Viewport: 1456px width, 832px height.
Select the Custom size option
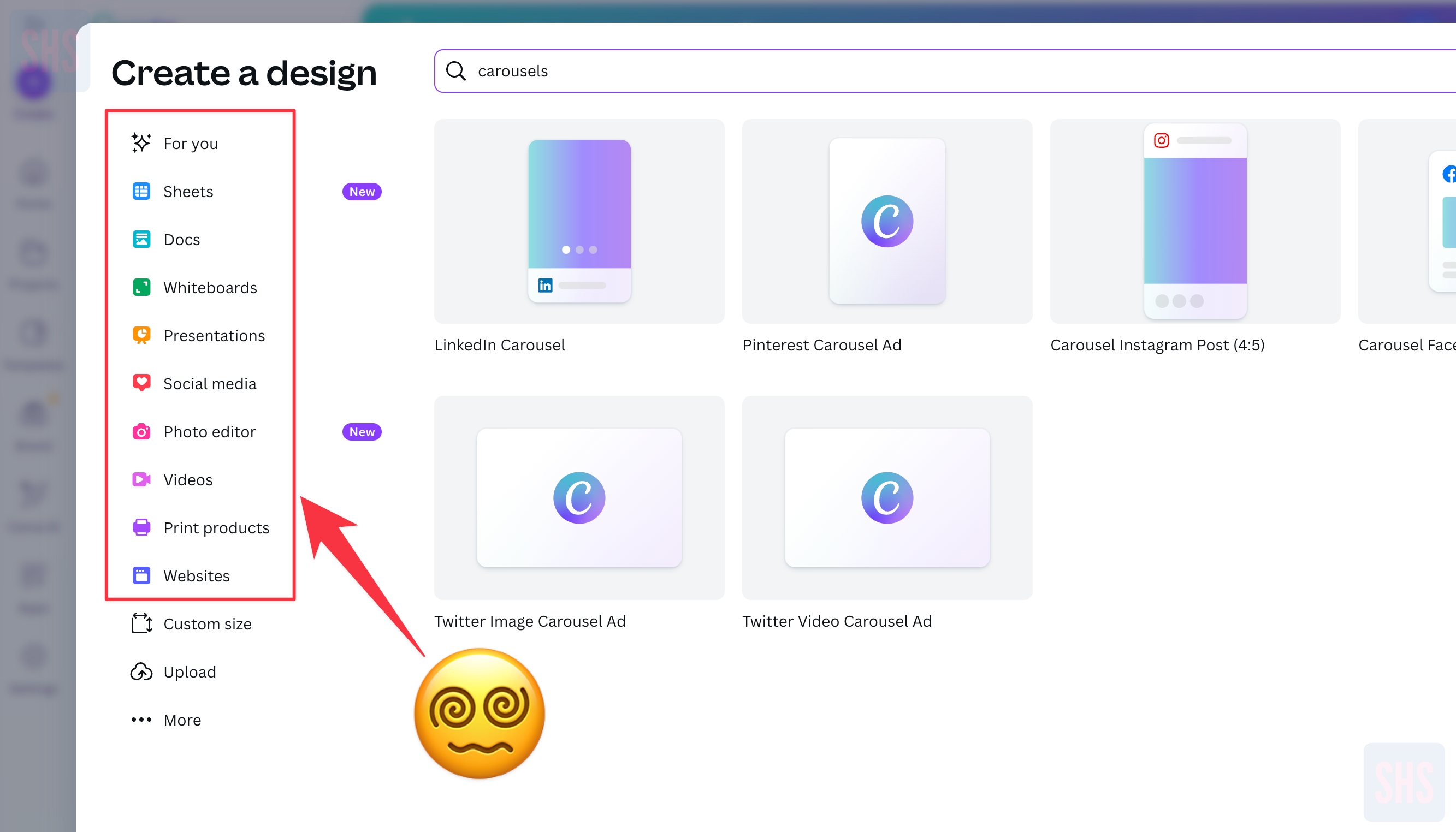207,624
